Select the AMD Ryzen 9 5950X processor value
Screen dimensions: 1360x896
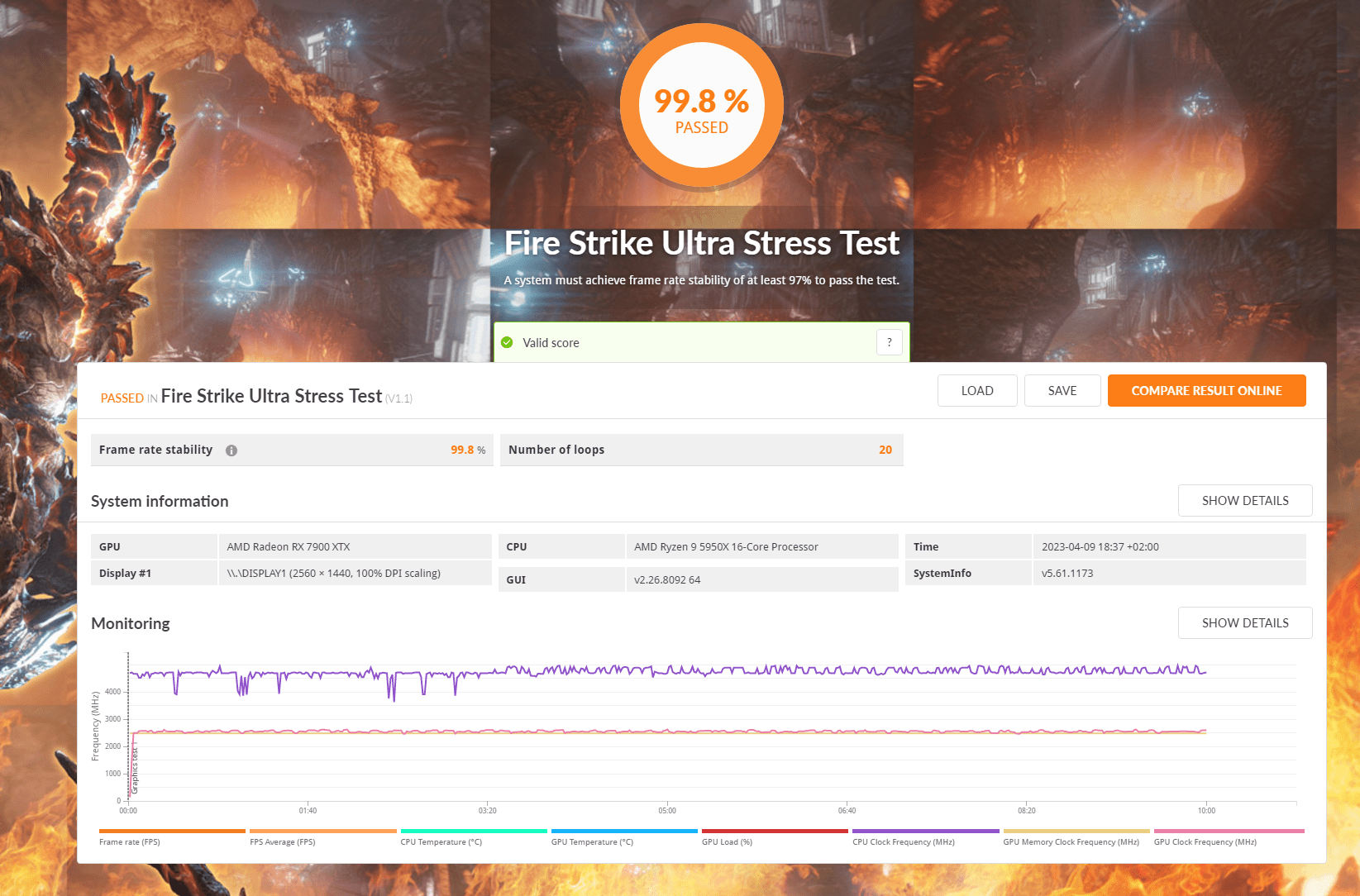click(x=726, y=547)
